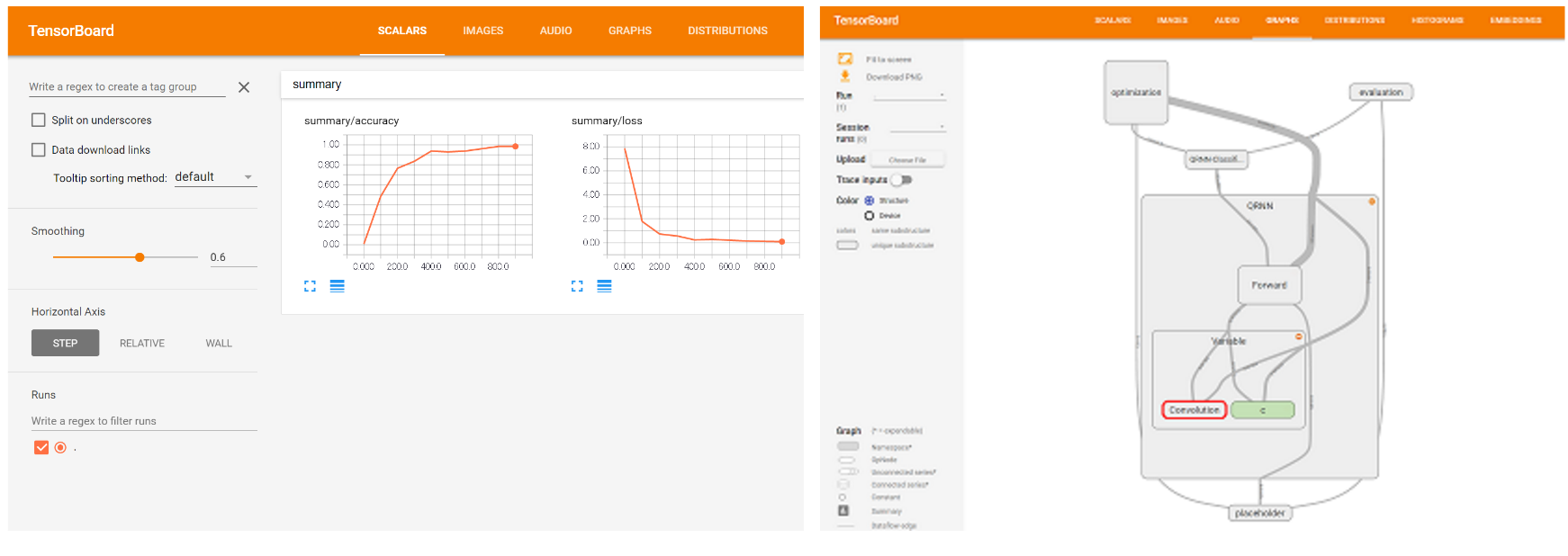Expand the summary/accuracy chart to full size
Viewport: 1568px width, 556px height.
tap(310, 286)
